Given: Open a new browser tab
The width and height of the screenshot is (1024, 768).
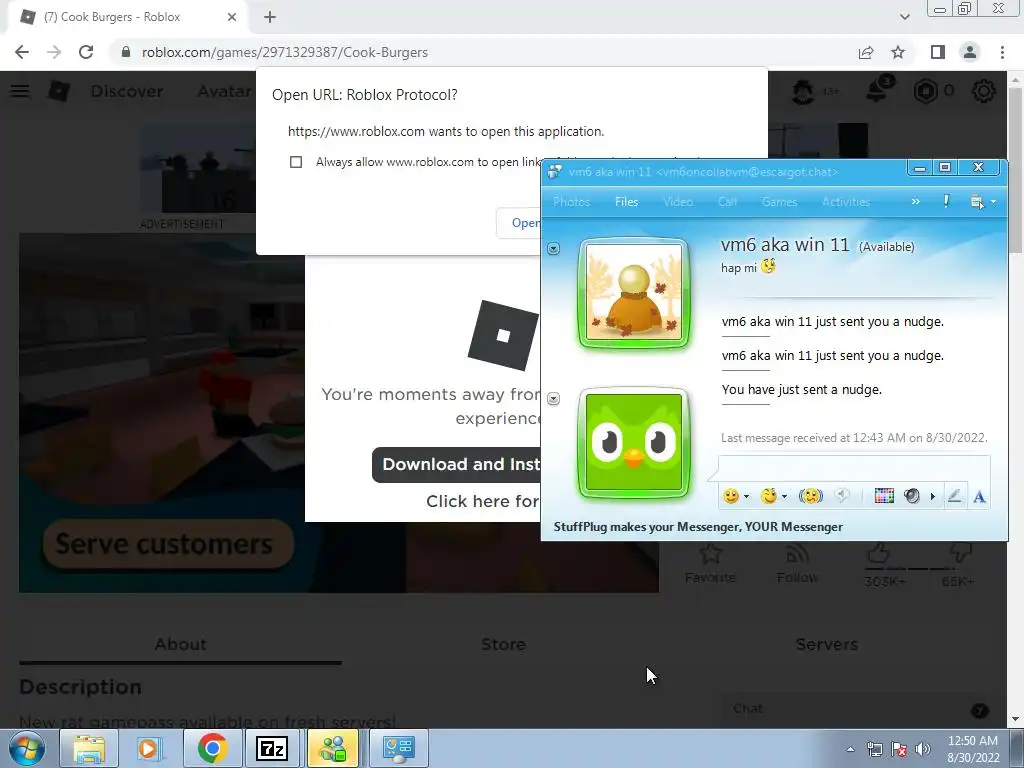Looking at the screenshot, I should [270, 17].
